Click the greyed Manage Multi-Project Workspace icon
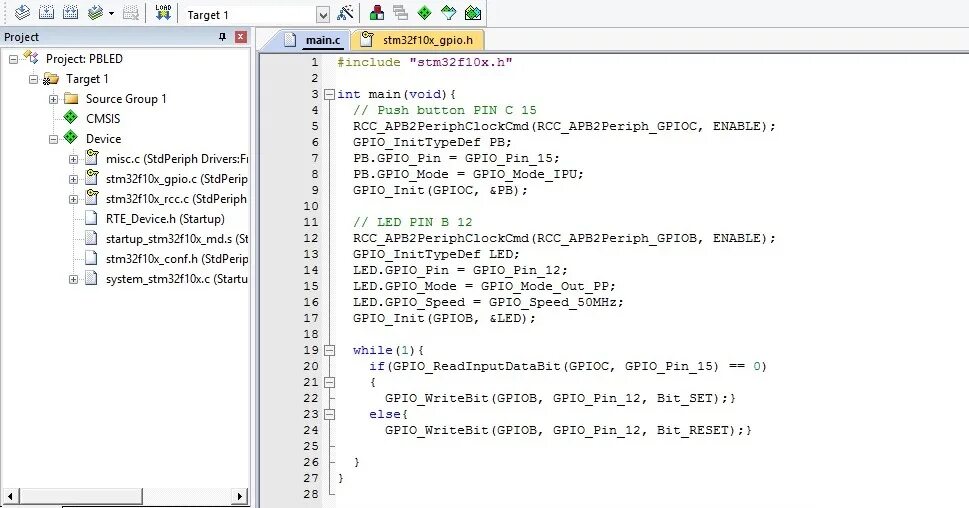Viewport: 969px width, 508px height. click(400, 12)
